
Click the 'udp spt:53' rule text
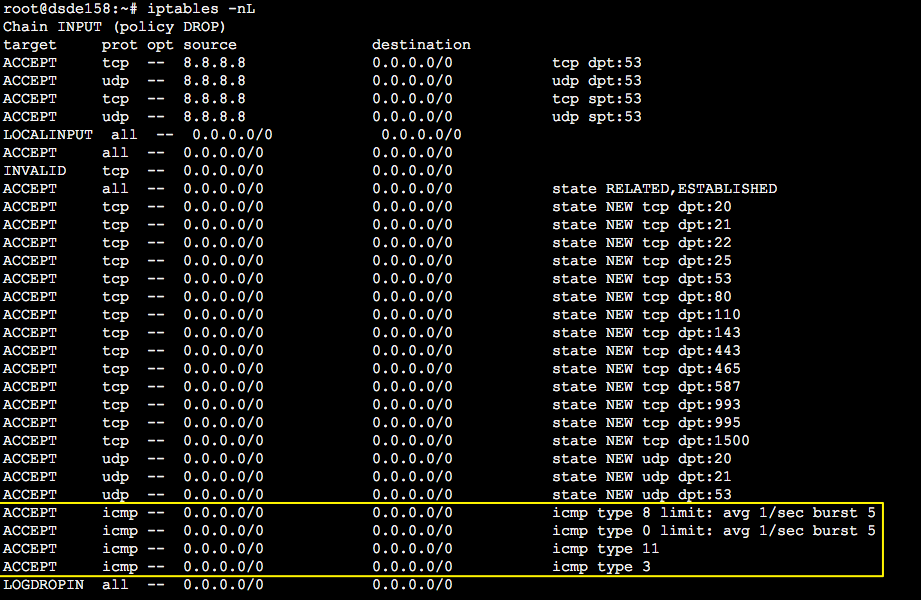coord(597,117)
